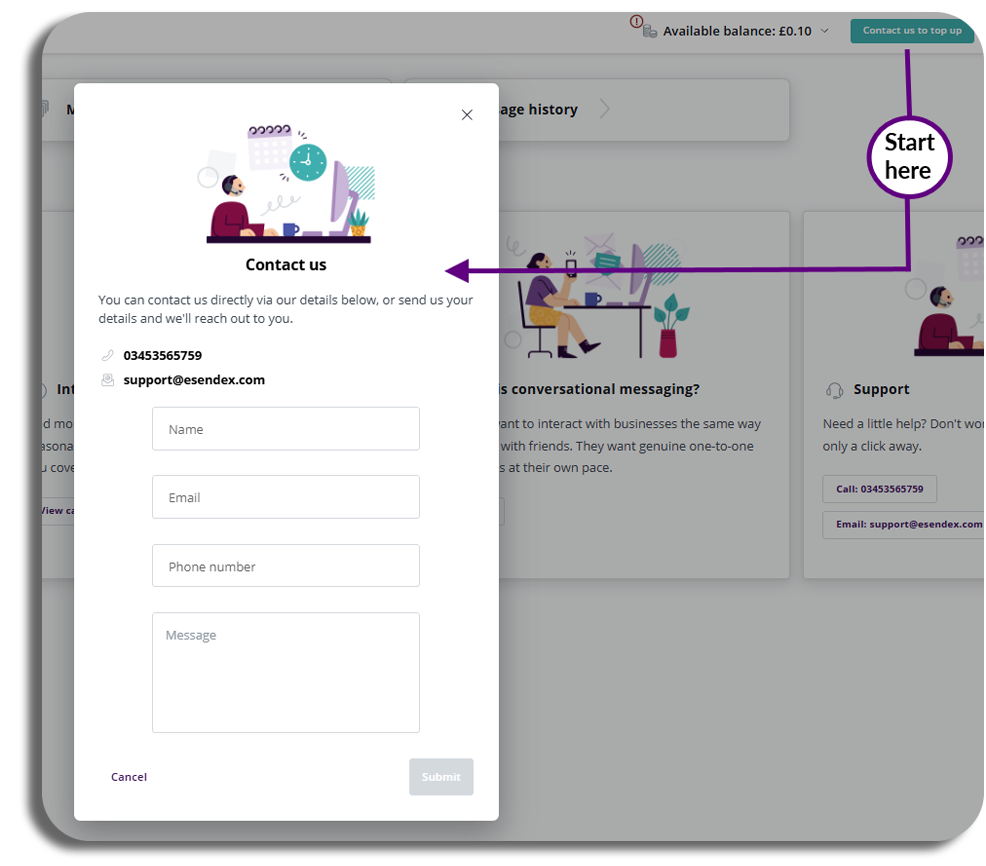Select the 03453565759 phone number in dialog
The width and height of the screenshot is (986, 866).
162,355
